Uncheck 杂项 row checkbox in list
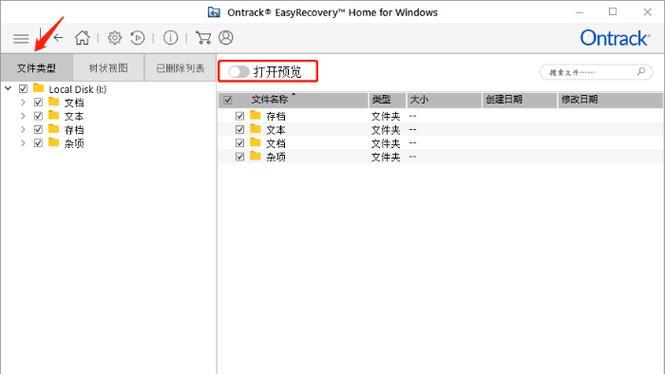Screen dimensions: 665x374 [x=240, y=156]
